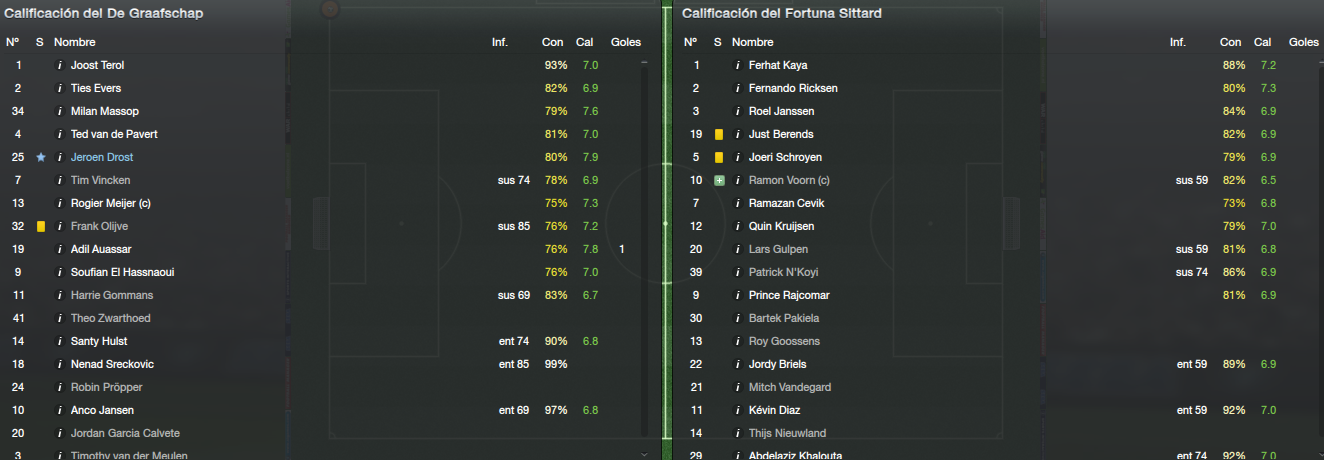The image size is (1324, 460).
Task: Click the info icon beside Jeroen Drost
Action: (59, 157)
